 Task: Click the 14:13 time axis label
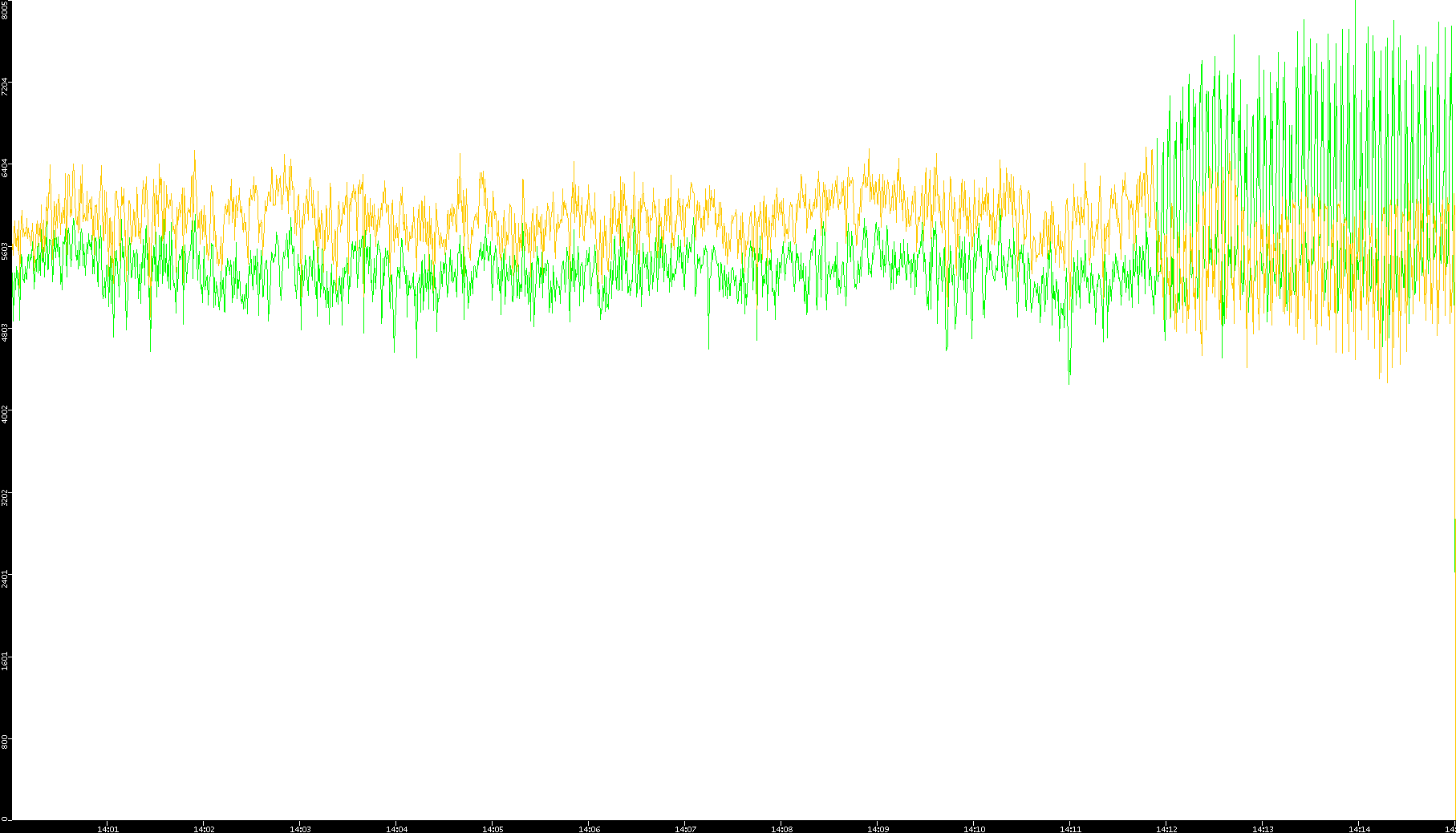point(1263,829)
